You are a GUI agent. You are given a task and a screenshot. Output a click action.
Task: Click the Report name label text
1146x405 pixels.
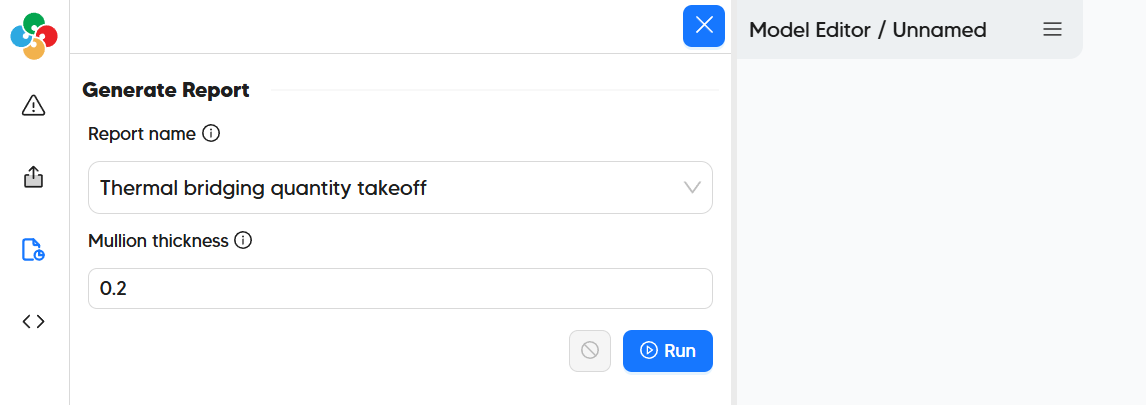142,133
